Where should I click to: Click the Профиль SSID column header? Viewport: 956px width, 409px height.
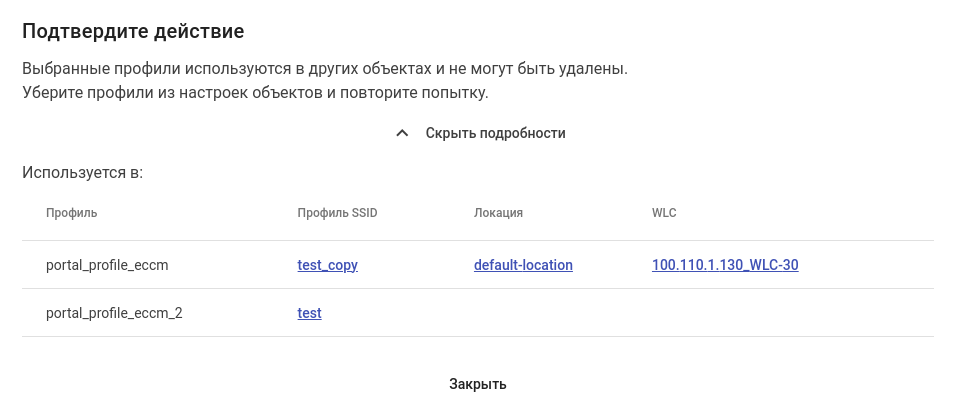click(x=337, y=213)
